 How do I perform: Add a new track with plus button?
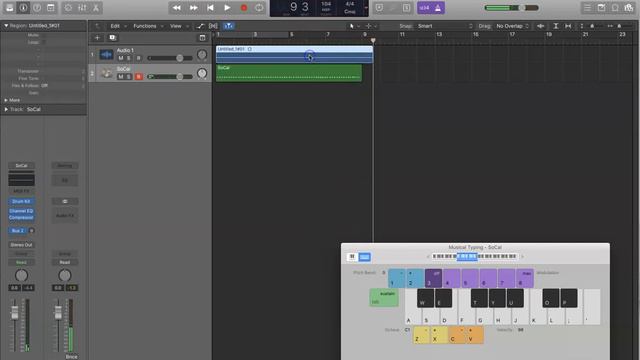97,38
